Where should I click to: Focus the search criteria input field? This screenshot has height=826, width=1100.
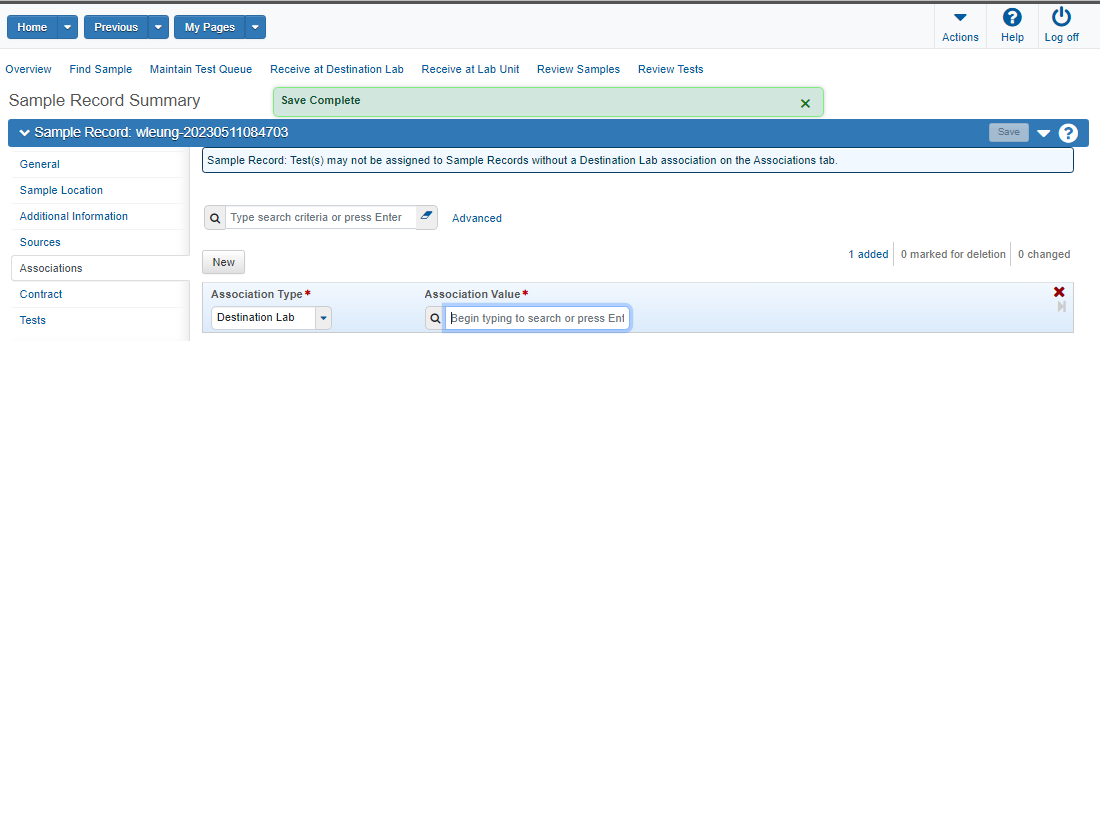coord(321,218)
